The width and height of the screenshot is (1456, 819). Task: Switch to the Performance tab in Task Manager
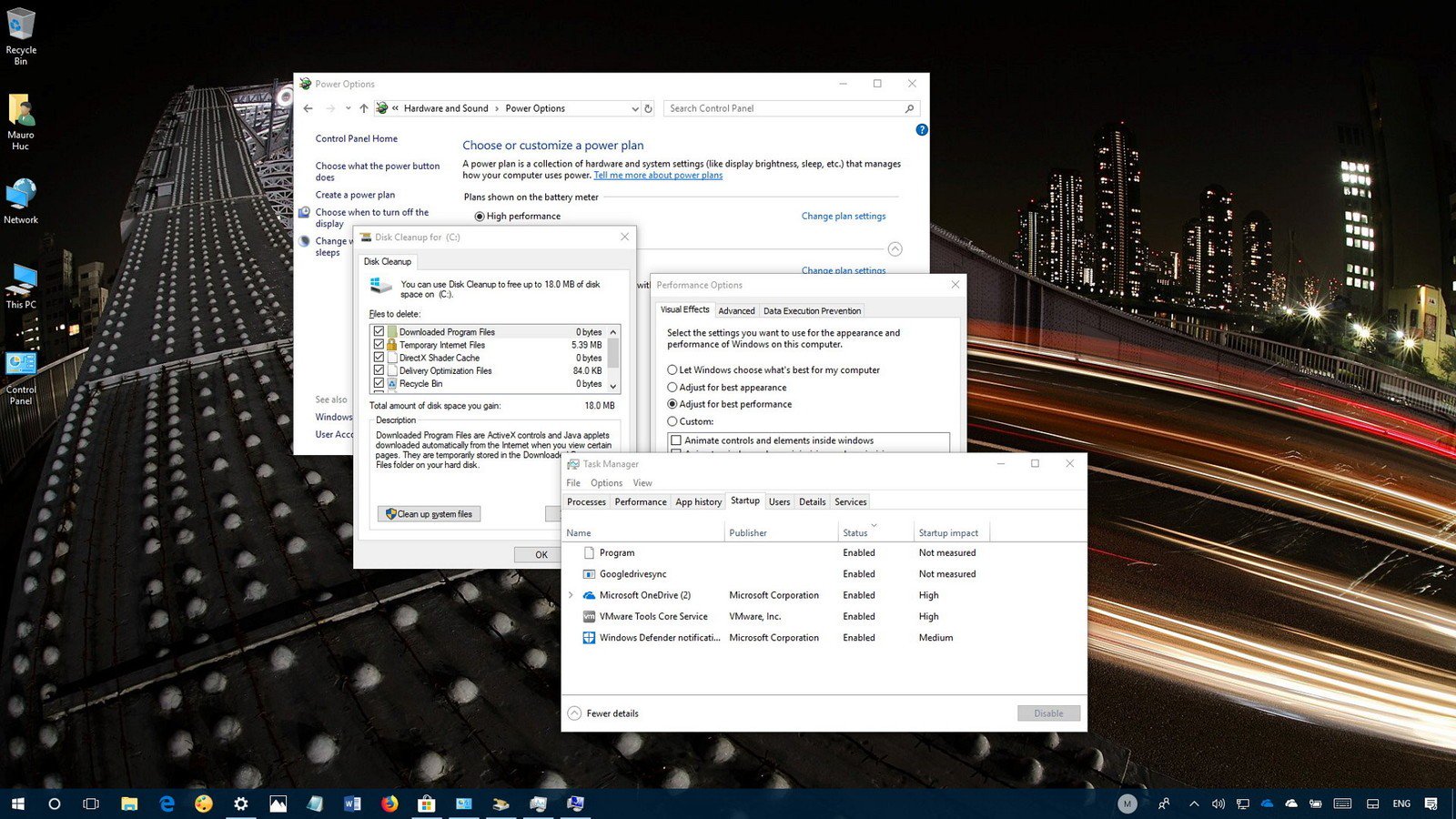[640, 501]
